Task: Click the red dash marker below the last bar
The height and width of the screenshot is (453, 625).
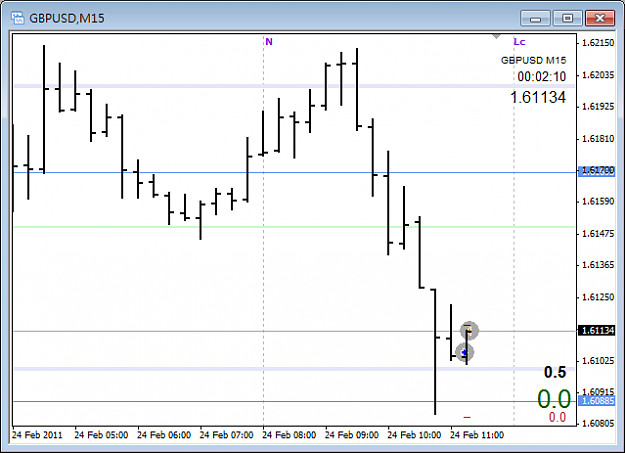Action: [x=467, y=417]
